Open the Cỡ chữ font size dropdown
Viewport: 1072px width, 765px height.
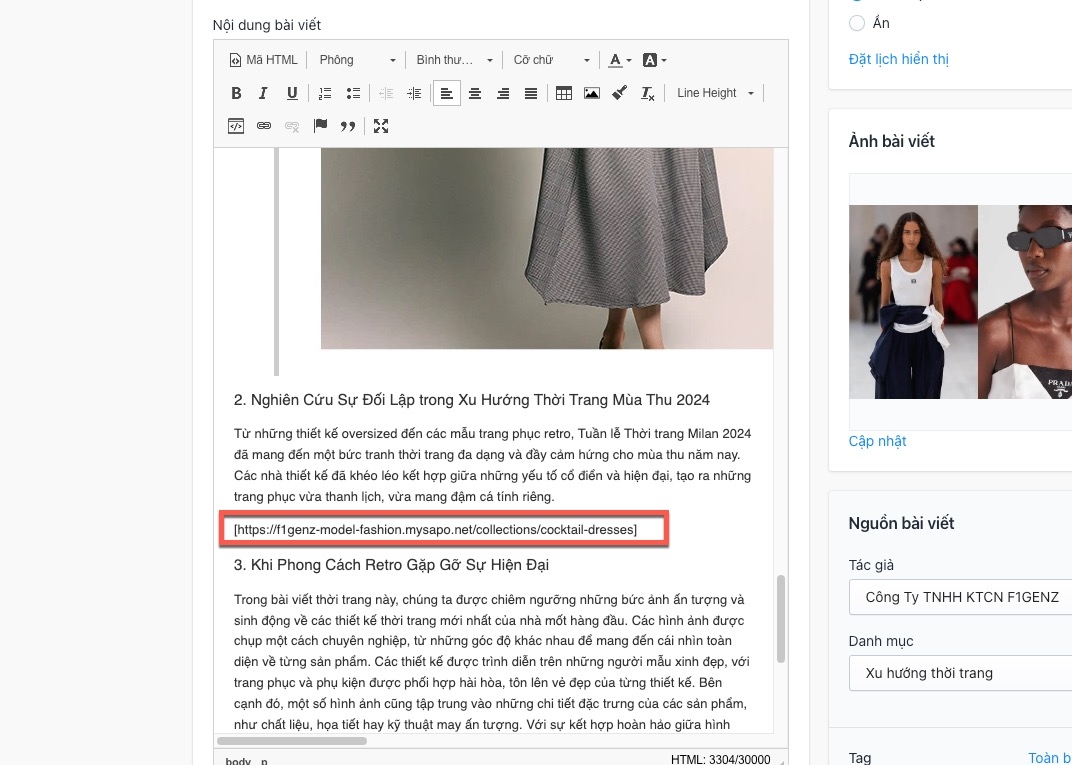[x=551, y=60]
